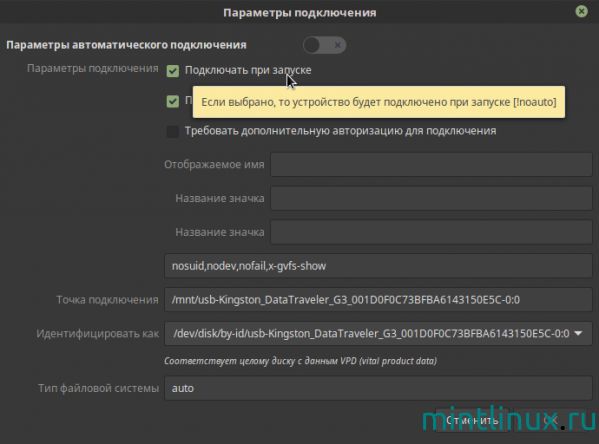
Task: Click the Тип файловой системы auto field
Action: (378, 388)
